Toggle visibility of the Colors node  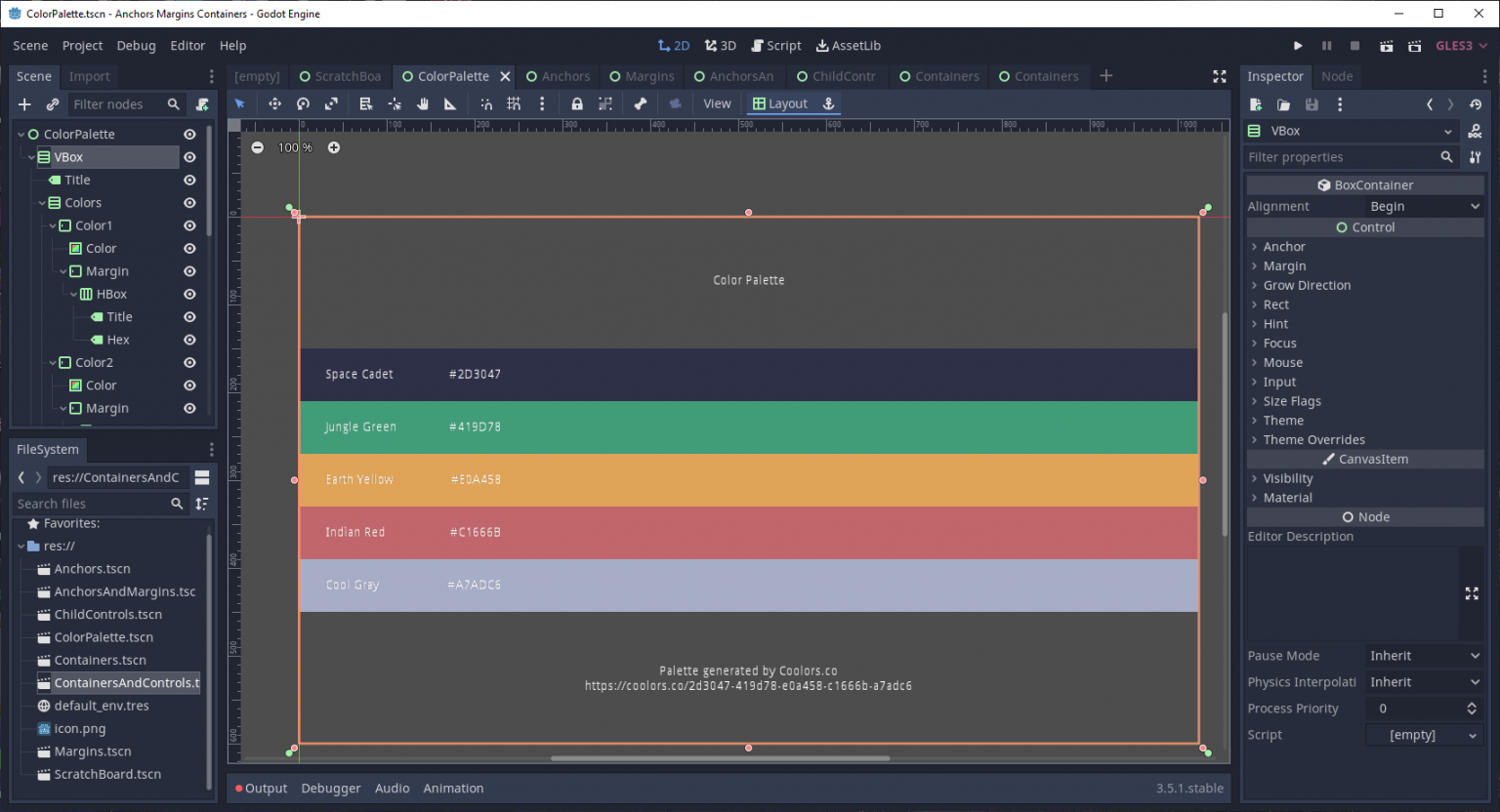point(189,202)
